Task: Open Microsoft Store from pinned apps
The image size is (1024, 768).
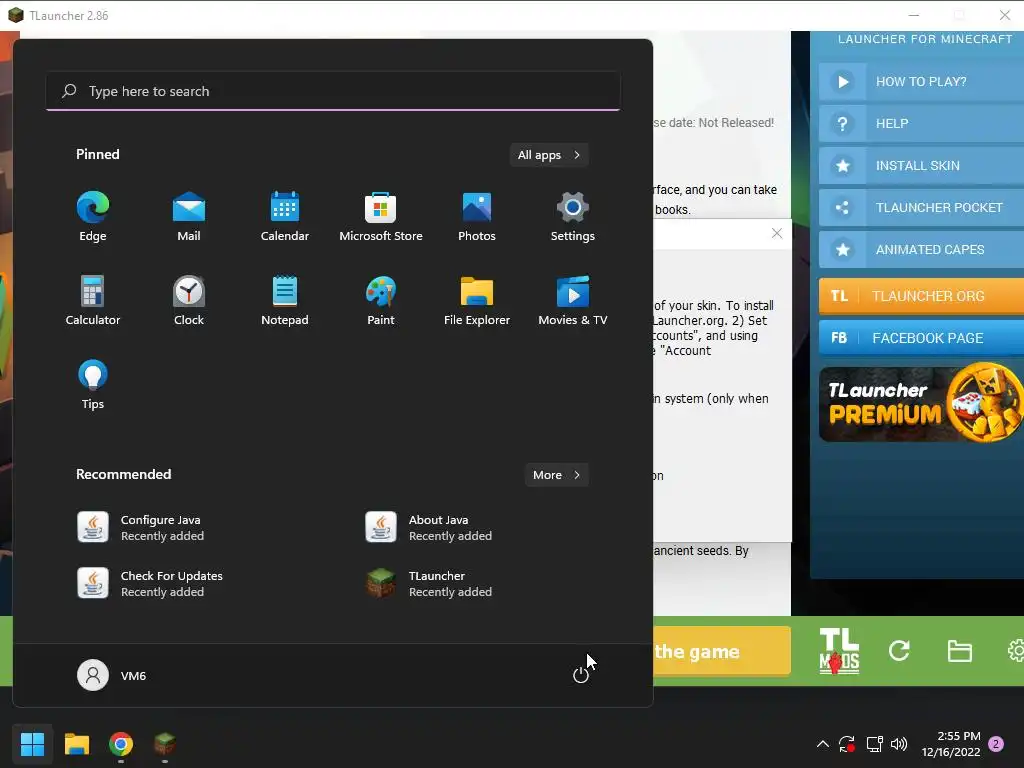Action: (x=381, y=217)
